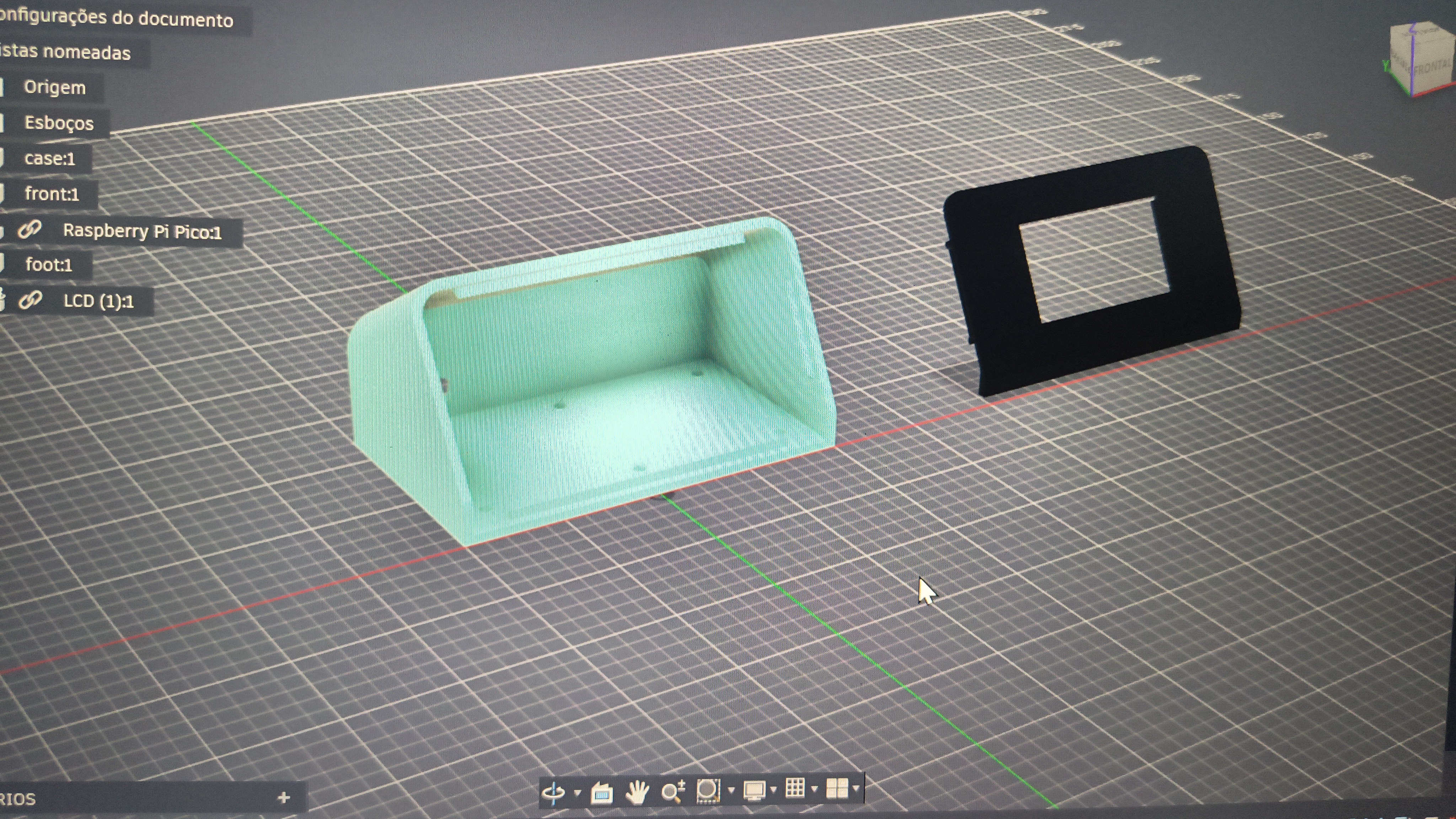
Task: Expand the Display Settings dropdown arrow
Action: point(773,789)
